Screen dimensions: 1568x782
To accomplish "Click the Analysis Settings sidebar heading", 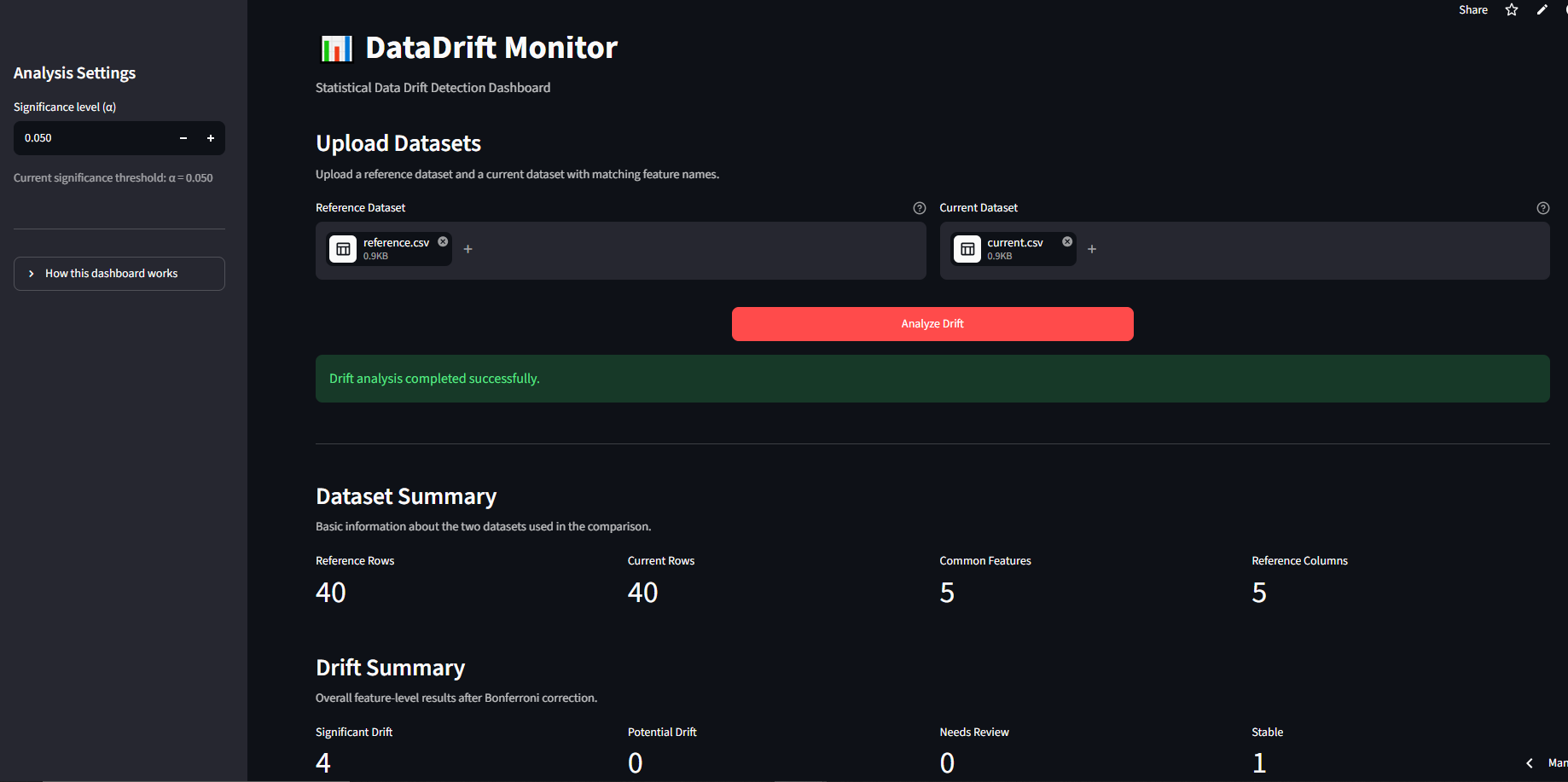I will (74, 73).
